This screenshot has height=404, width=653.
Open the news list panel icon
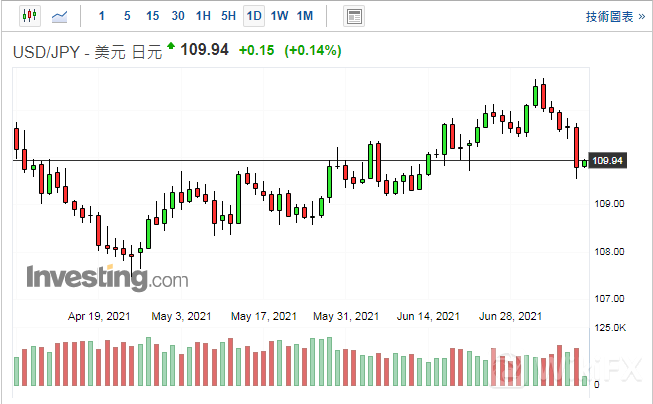point(353,16)
